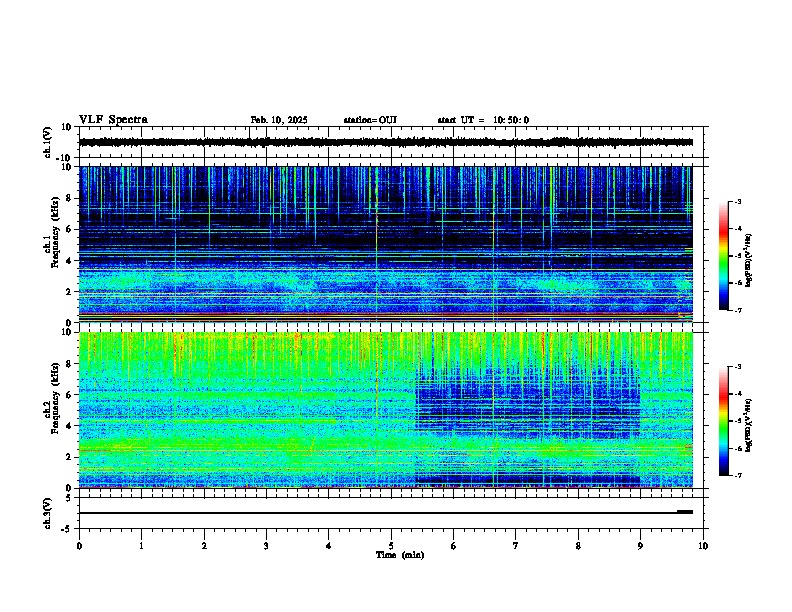Image resolution: width=792 pixels, height=612 pixels.
Task: Click the '3' tick on the time axis
Action: tap(266, 546)
